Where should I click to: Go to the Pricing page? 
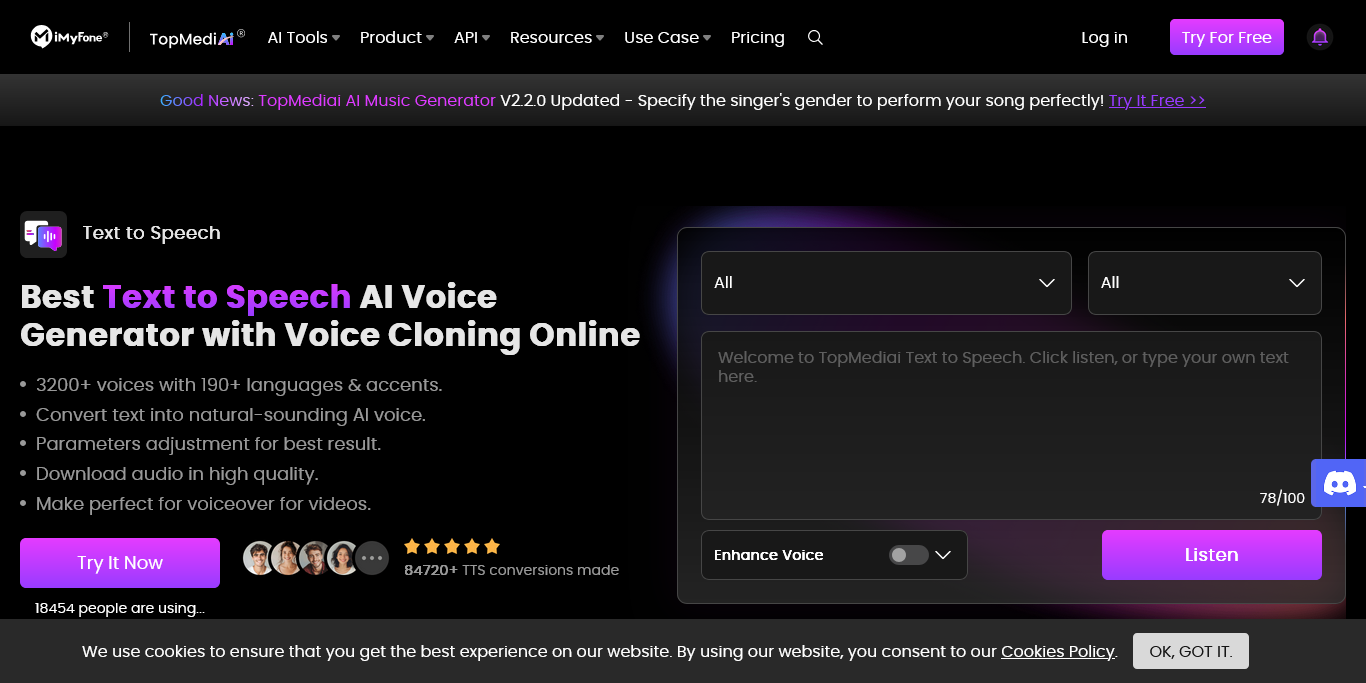(x=757, y=37)
